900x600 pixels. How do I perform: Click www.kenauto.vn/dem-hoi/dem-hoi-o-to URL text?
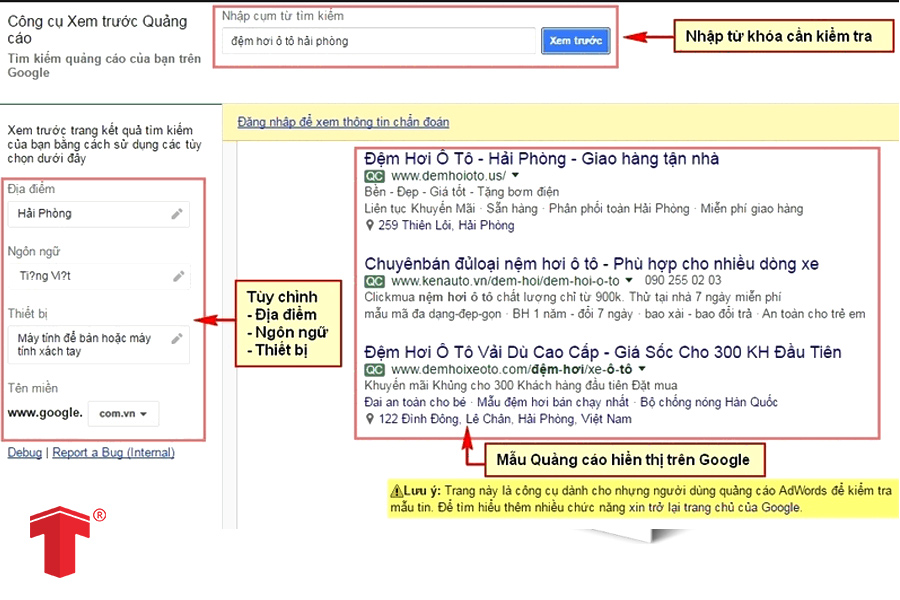pyautogui.click(x=505, y=281)
